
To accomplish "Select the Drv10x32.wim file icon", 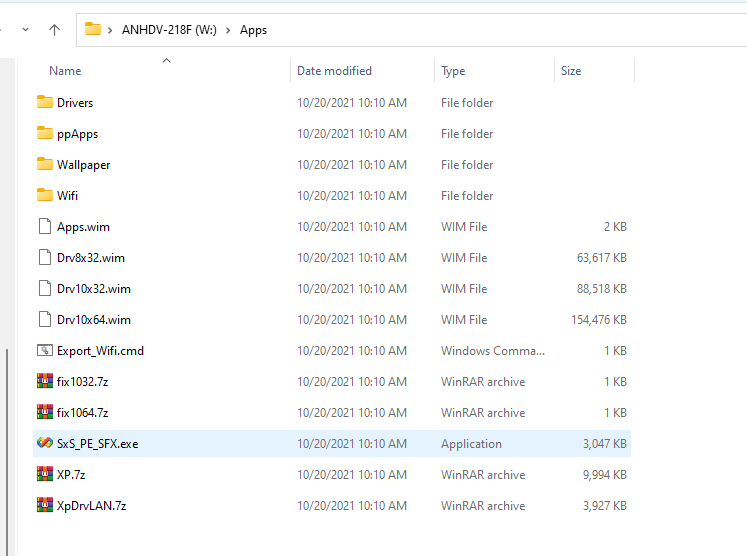I will click(45, 288).
